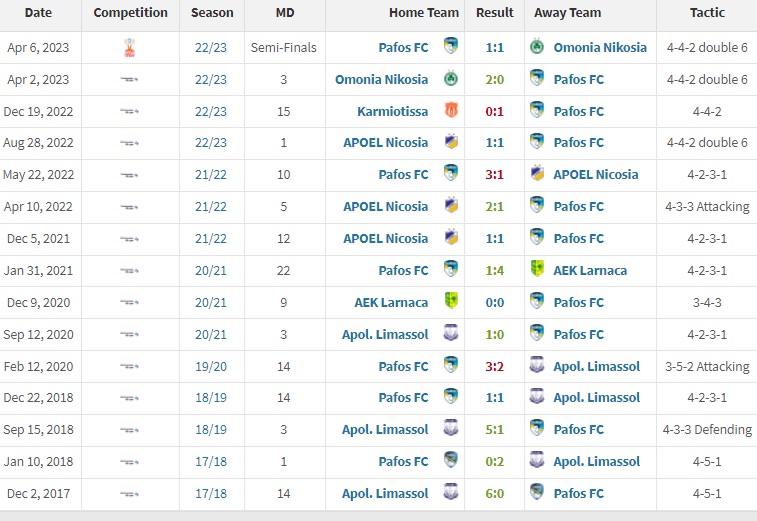Click league competition icon in Dec 19, 2022 row
This screenshot has height=521, width=757.
pos(130,112)
